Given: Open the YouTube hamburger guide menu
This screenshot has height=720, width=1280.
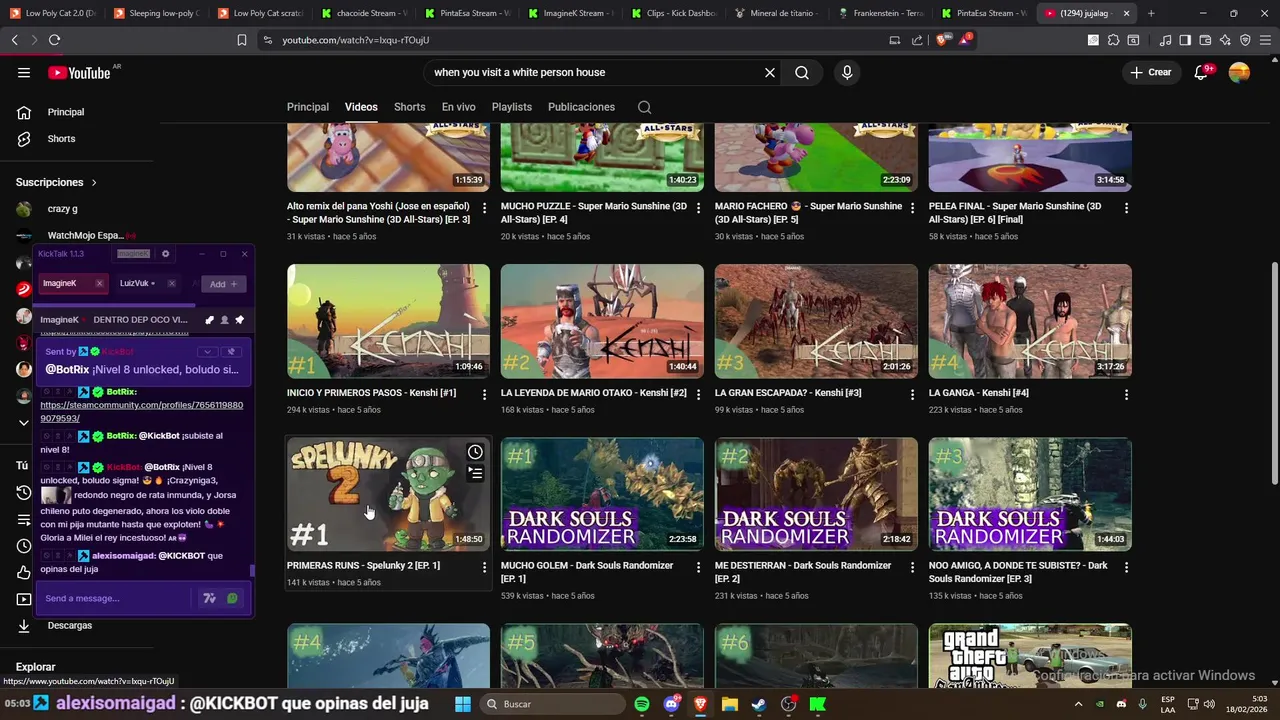Looking at the screenshot, I should coord(24,72).
